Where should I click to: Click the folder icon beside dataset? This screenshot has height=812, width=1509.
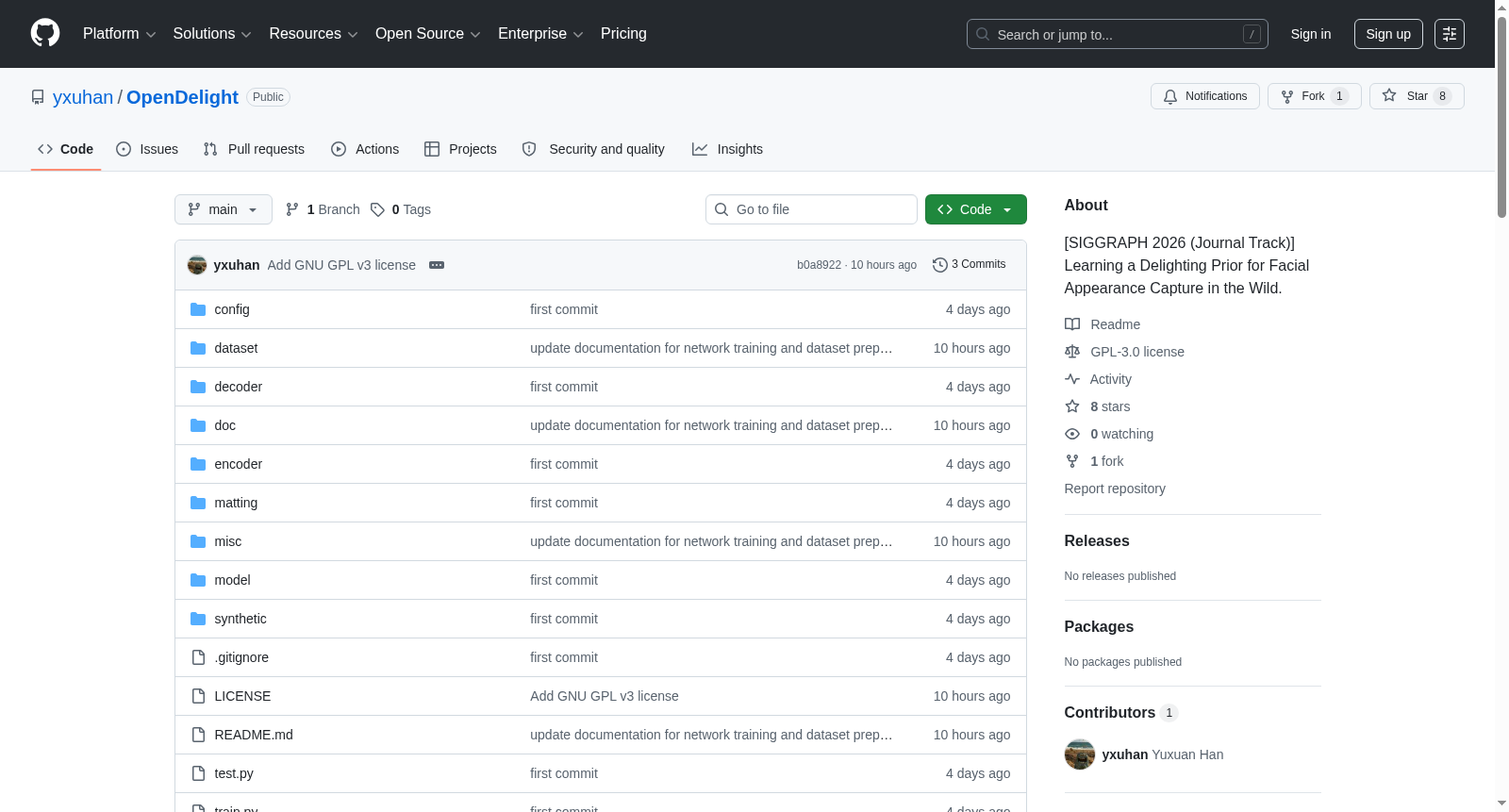click(x=198, y=348)
